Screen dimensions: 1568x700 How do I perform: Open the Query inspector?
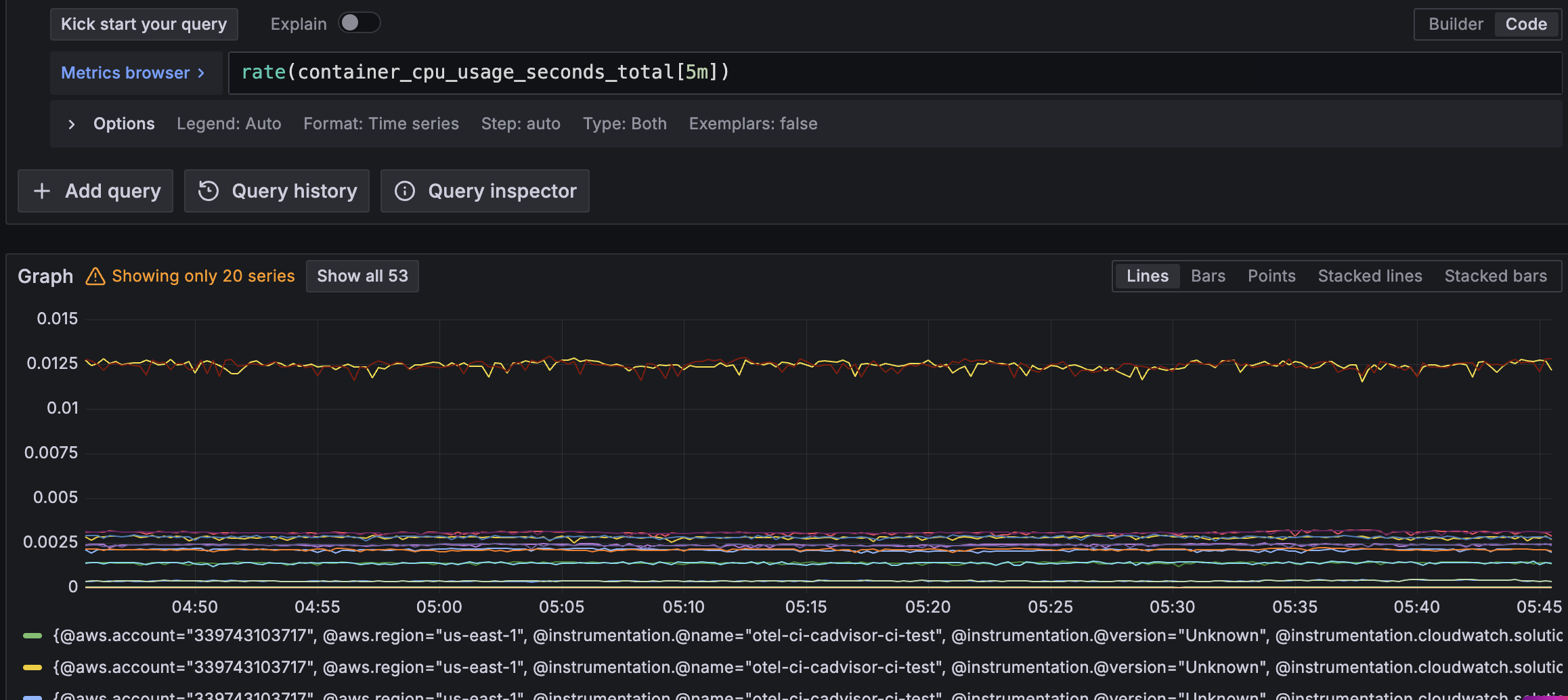485,191
